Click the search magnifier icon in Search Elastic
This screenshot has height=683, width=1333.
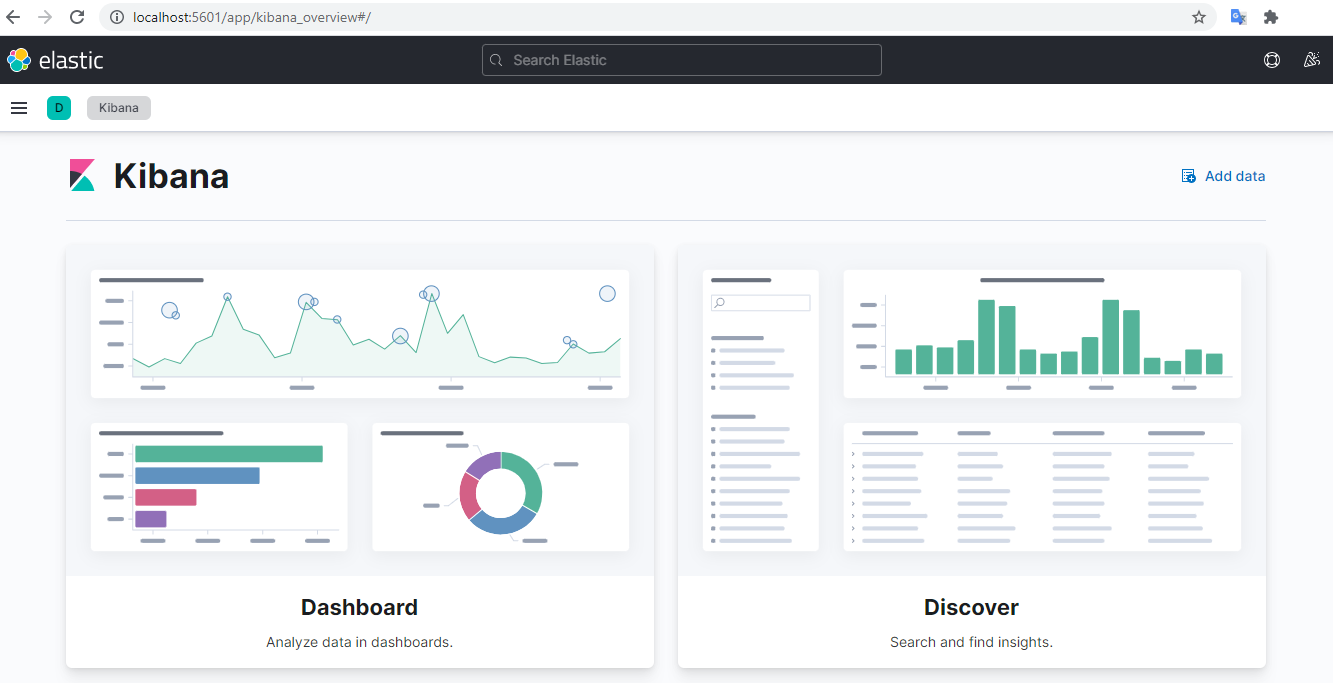(x=497, y=60)
